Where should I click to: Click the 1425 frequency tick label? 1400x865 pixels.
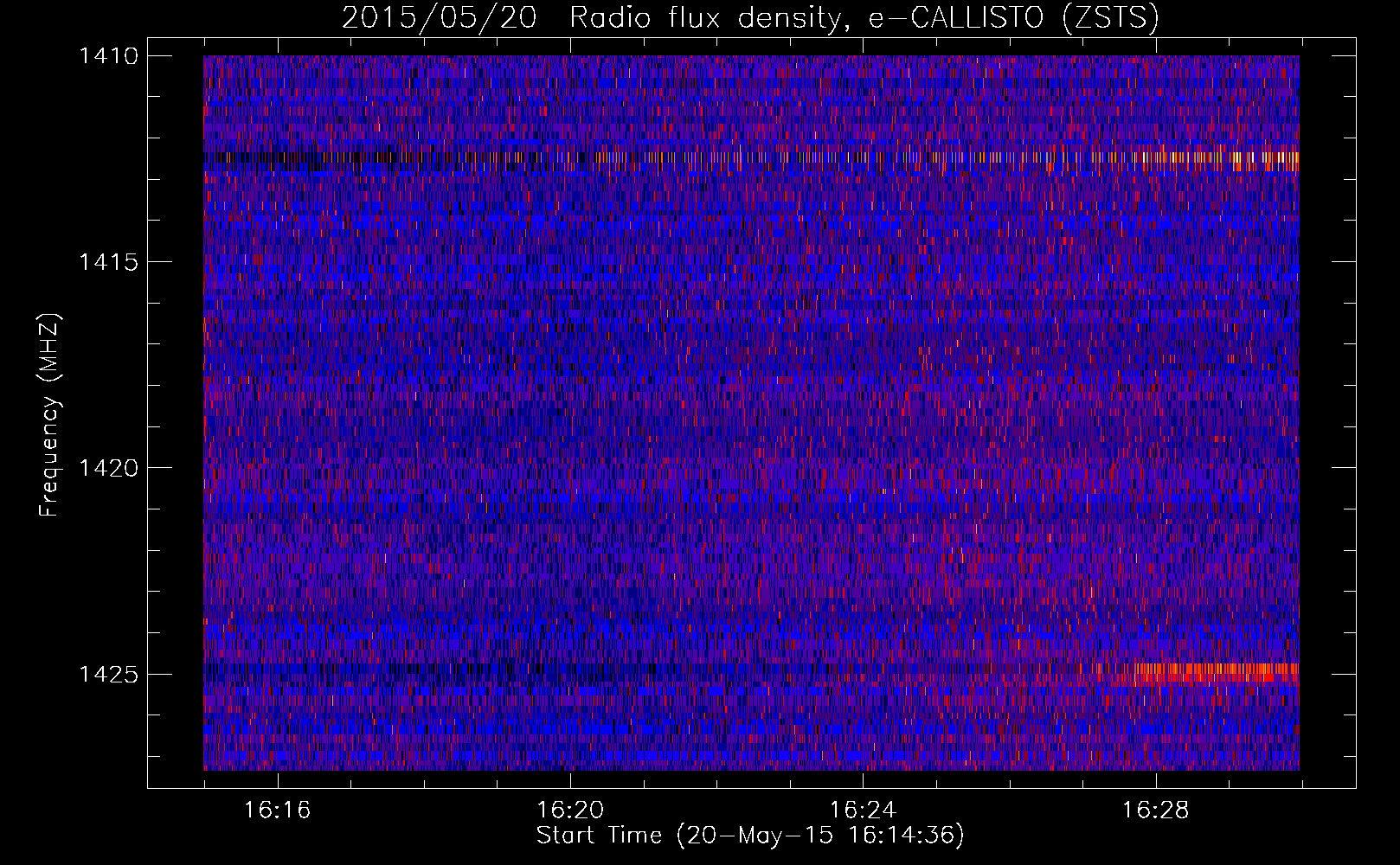tap(108, 674)
